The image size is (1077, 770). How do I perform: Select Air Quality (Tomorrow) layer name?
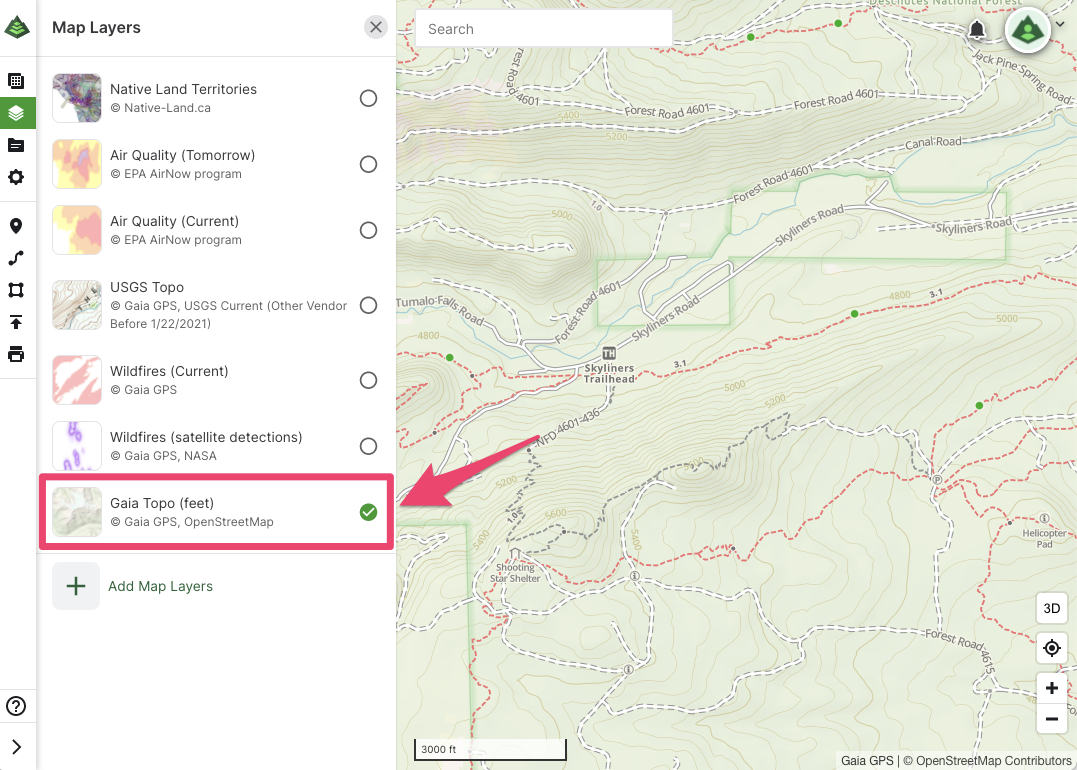point(183,155)
